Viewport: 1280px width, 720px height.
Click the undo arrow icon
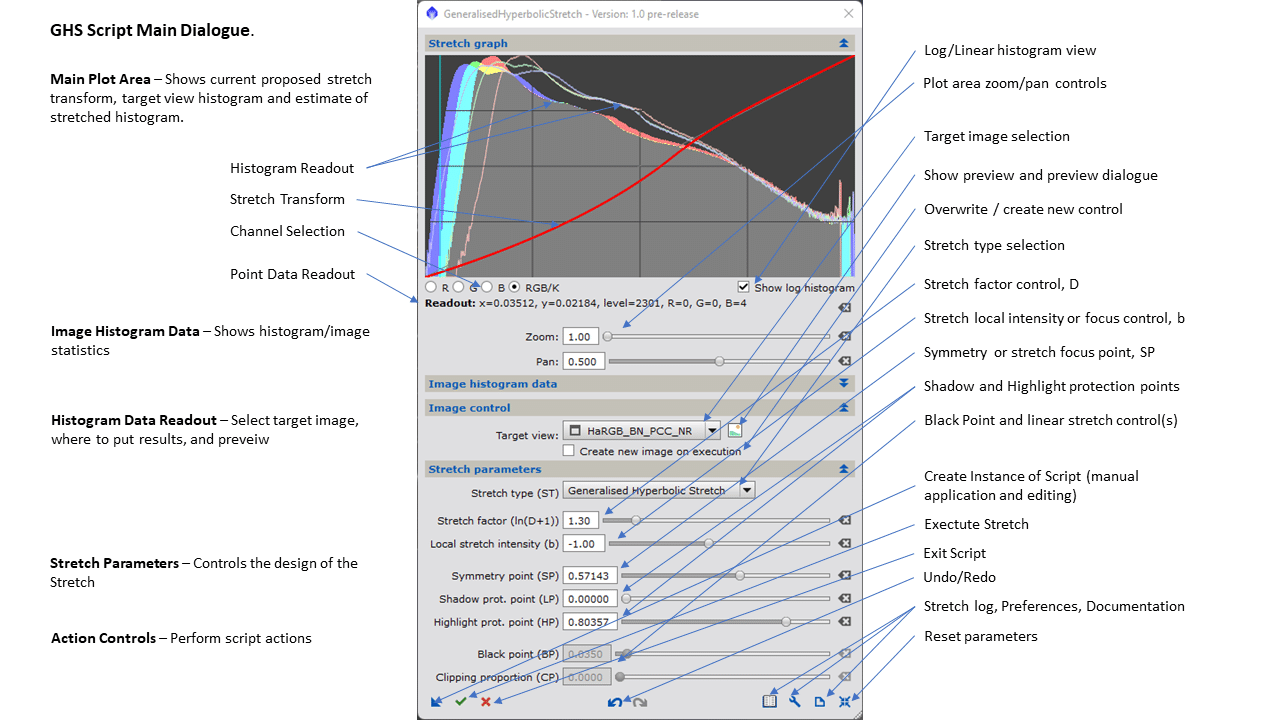click(615, 702)
